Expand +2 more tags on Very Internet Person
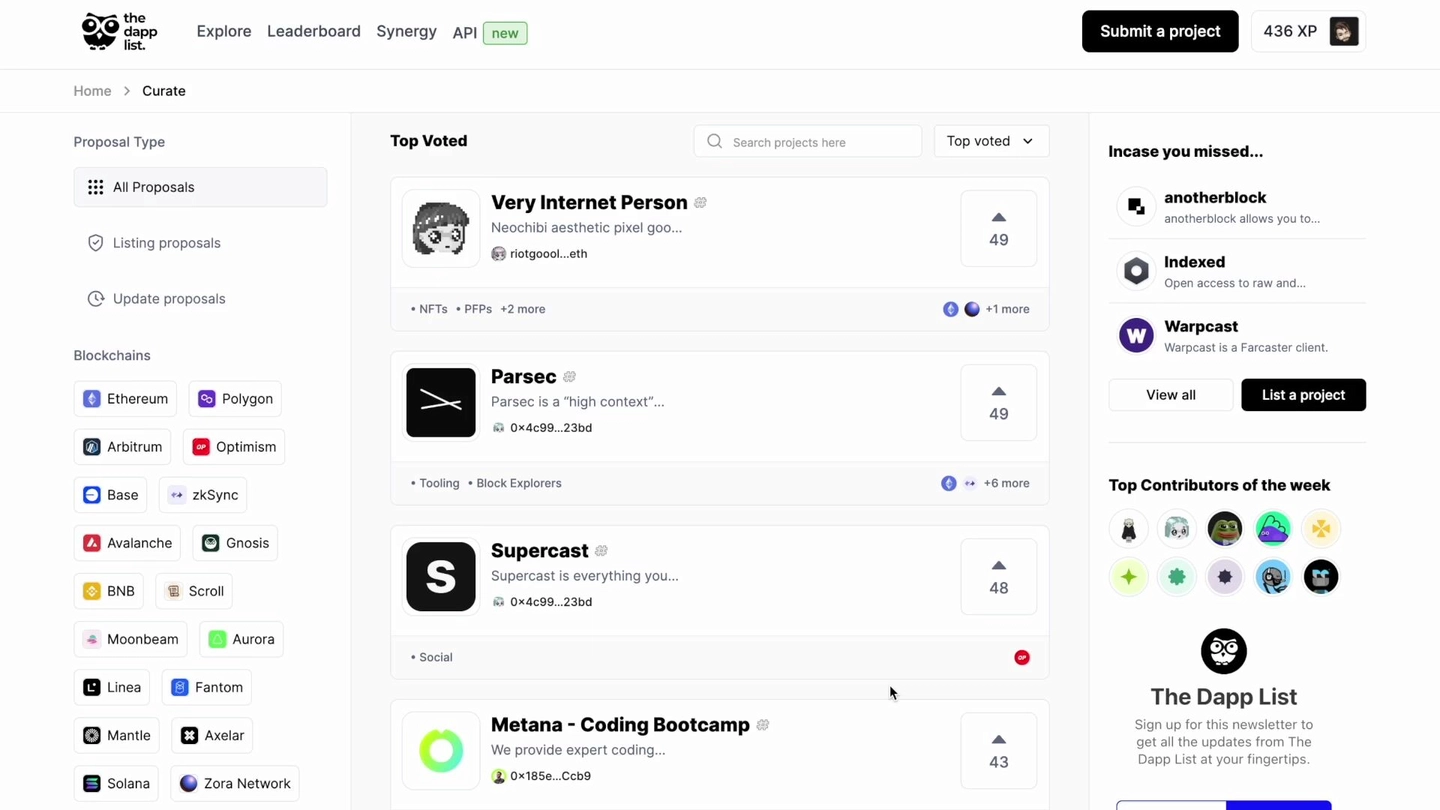 tap(523, 309)
